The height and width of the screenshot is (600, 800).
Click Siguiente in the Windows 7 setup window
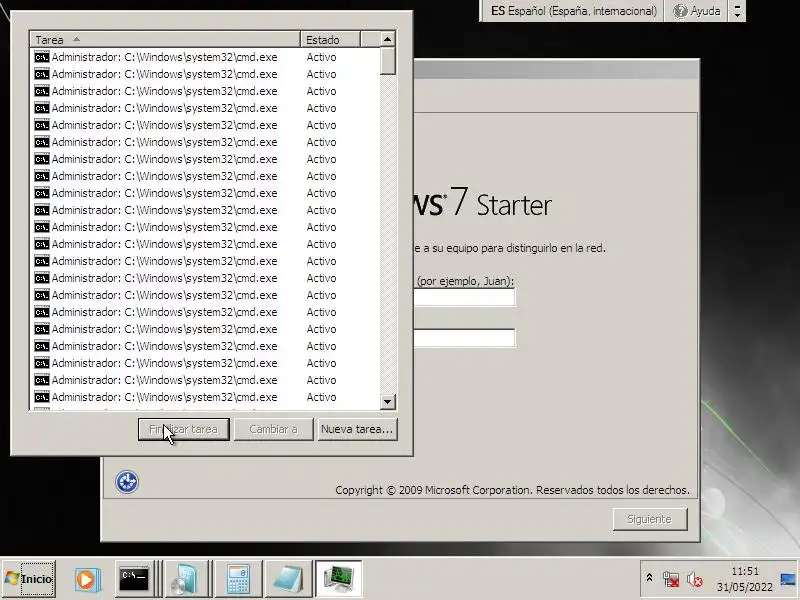coord(650,519)
